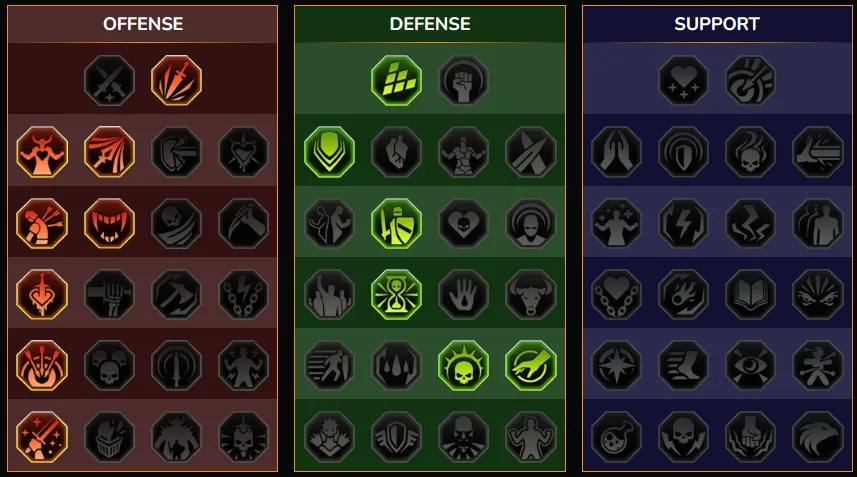Choose the green hourglass mastery in Defense
The image size is (857, 477).
coord(396,295)
